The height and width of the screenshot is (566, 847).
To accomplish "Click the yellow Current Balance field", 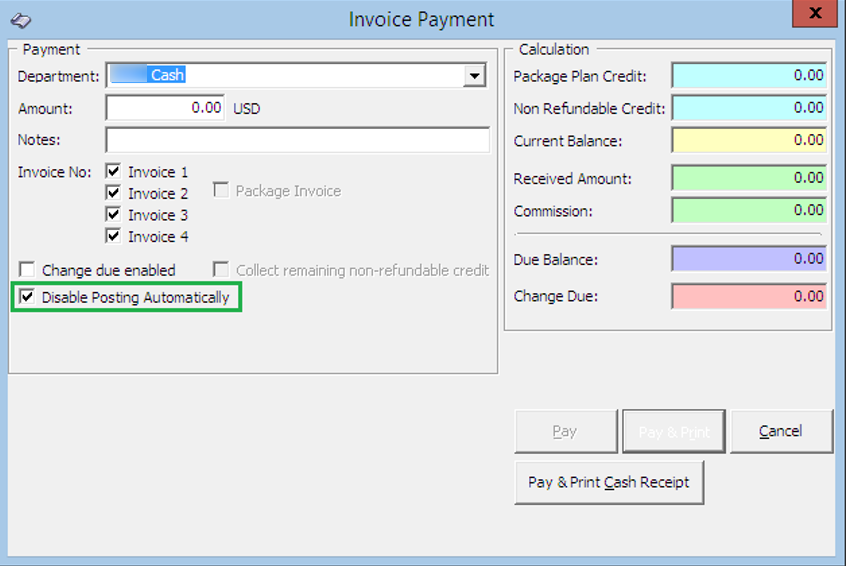I will [749, 140].
